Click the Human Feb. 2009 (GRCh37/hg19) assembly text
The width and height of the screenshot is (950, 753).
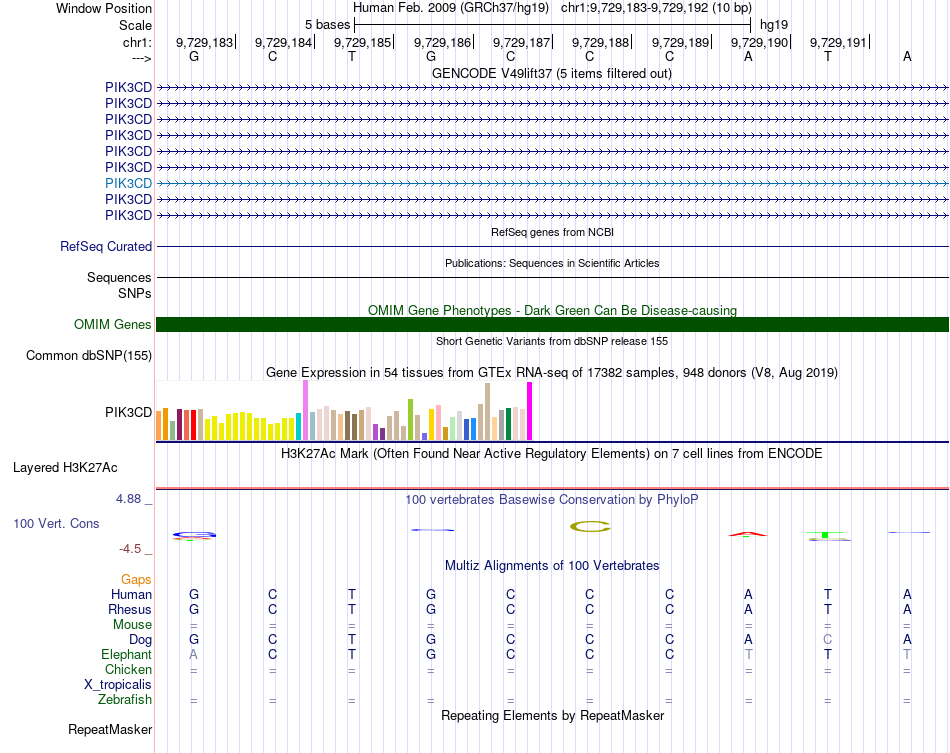coord(451,8)
